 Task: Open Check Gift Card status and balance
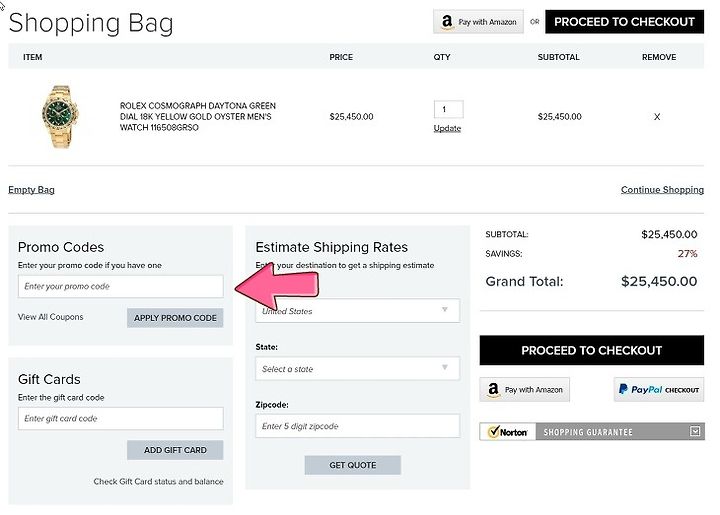158,481
